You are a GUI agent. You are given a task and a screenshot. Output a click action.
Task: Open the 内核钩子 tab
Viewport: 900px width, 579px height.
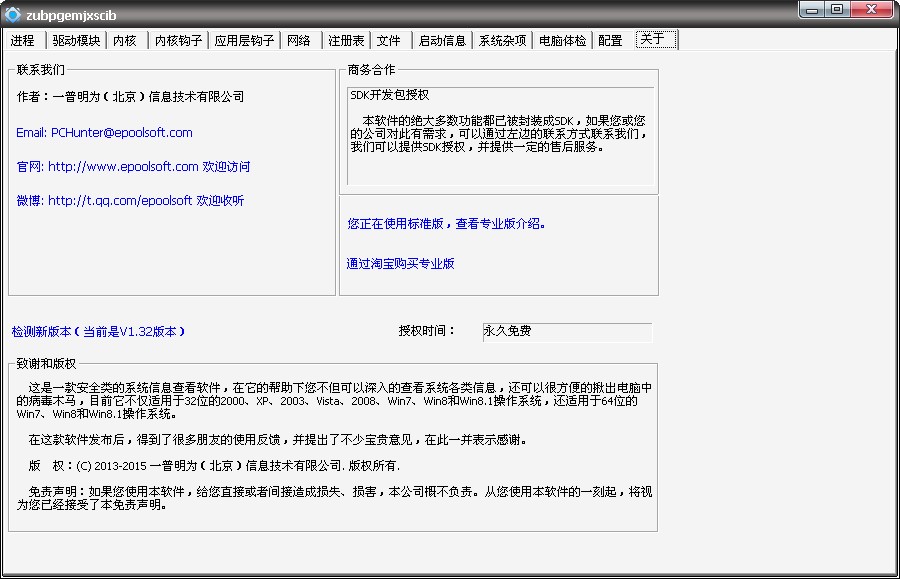click(x=179, y=41)
